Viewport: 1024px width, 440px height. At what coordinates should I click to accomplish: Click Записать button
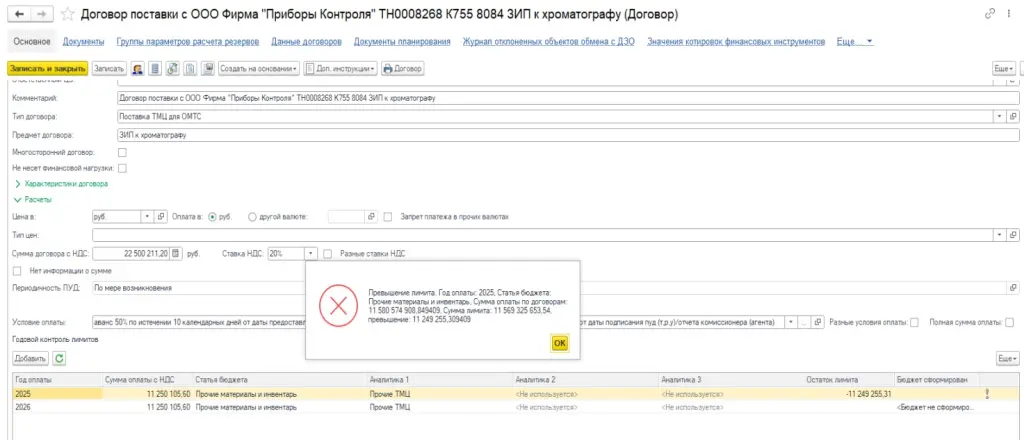109,69
